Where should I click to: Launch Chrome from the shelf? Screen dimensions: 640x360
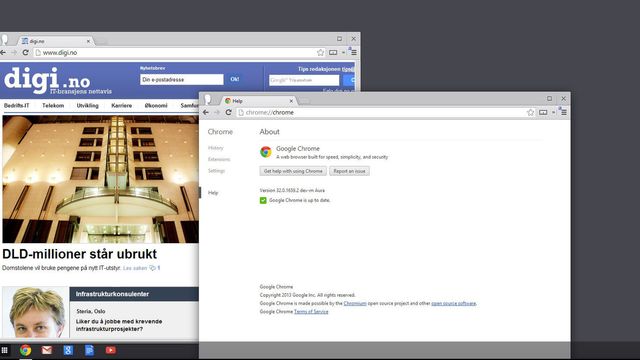coord(25,350)
